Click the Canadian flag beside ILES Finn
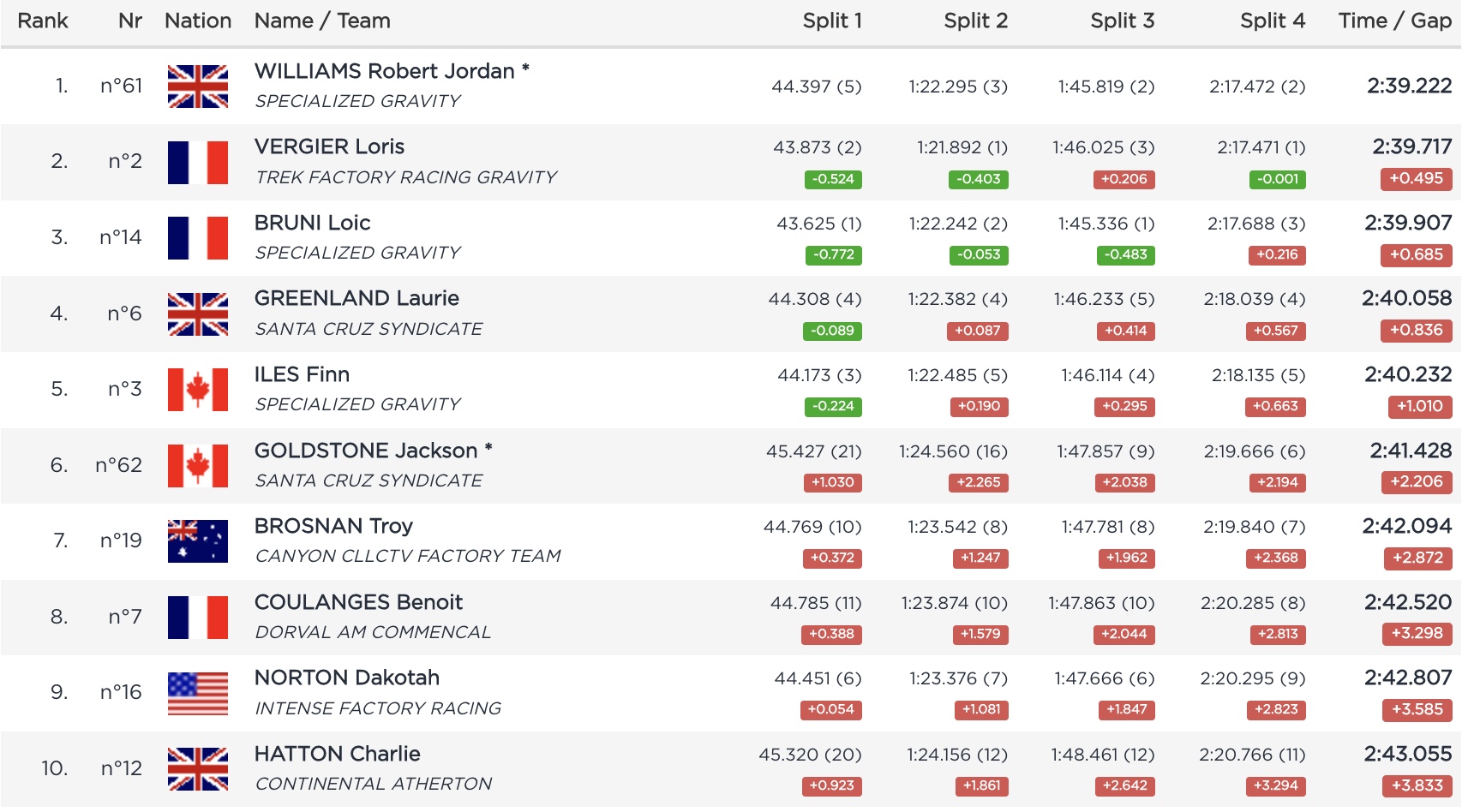 pos(197,390)
